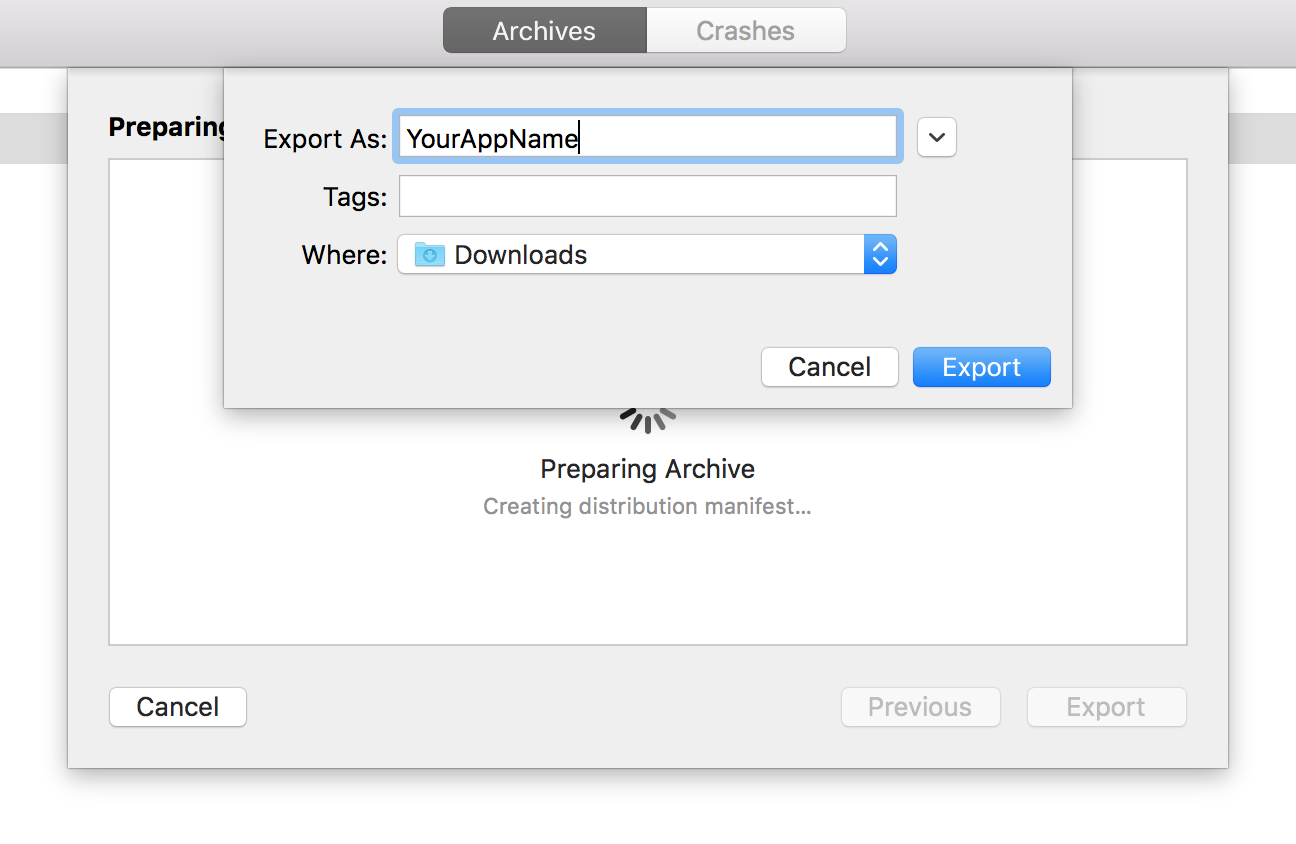
Task: Click the Export As label
Action: tap(325, 139)
